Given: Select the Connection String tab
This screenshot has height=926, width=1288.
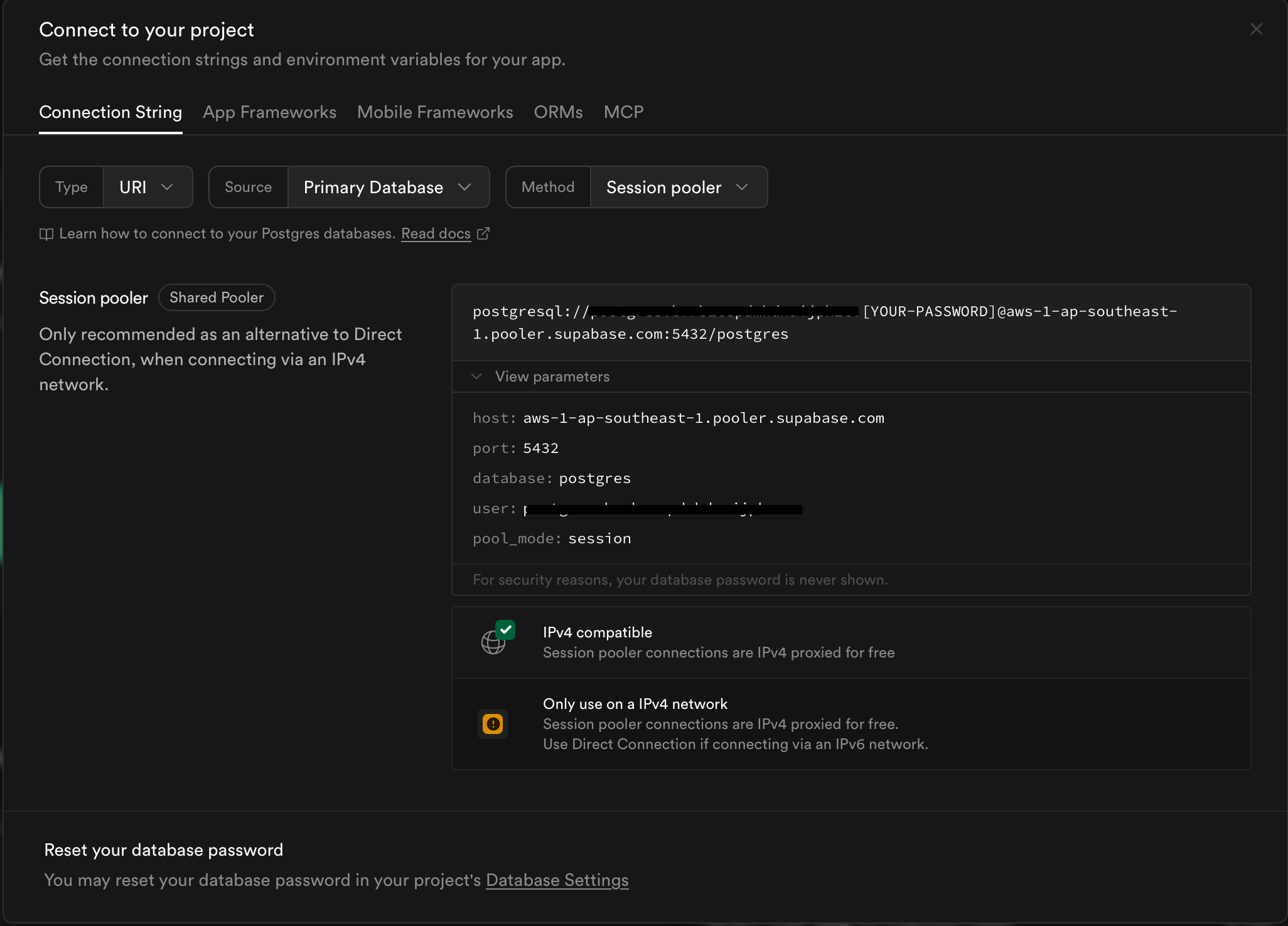Looking at the screenshot, I should (110, 112).
